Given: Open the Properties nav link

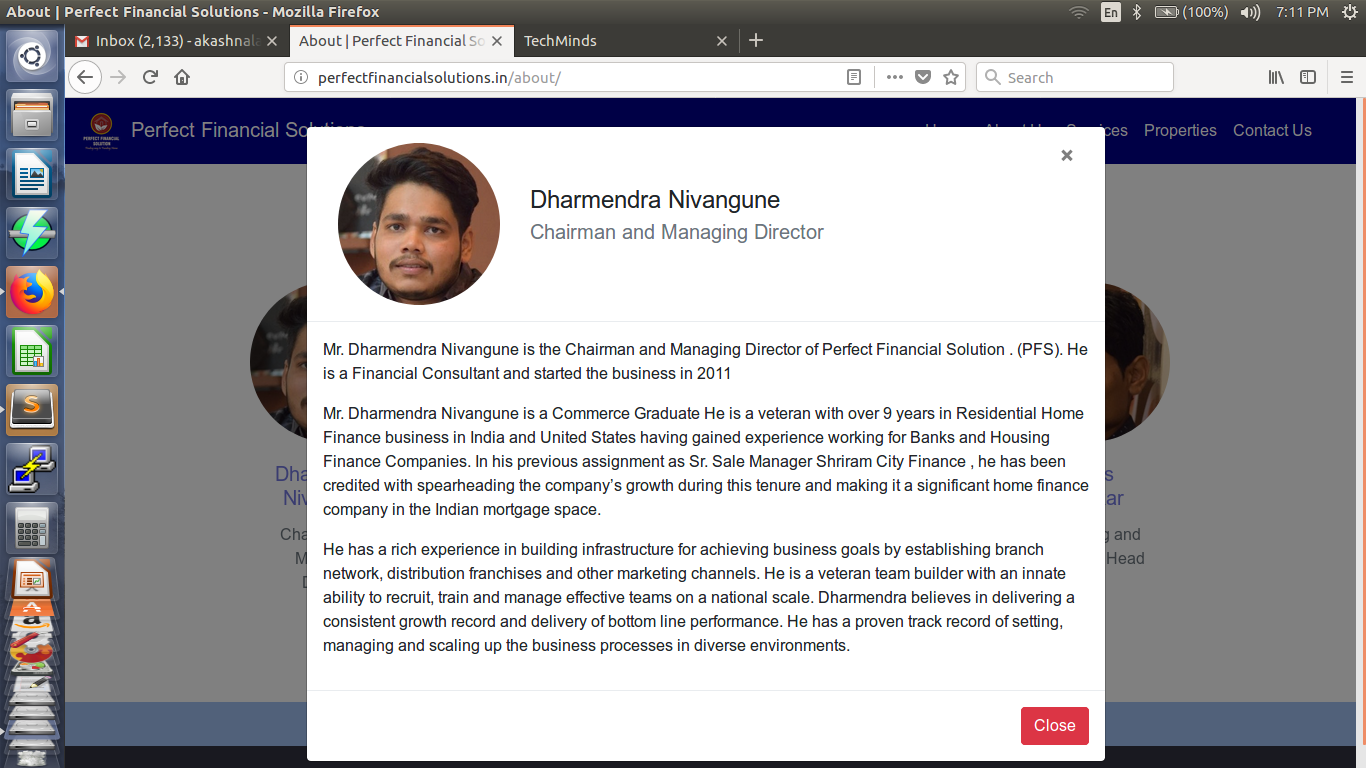Looking at the screenshot, I should coord(1180,130).
